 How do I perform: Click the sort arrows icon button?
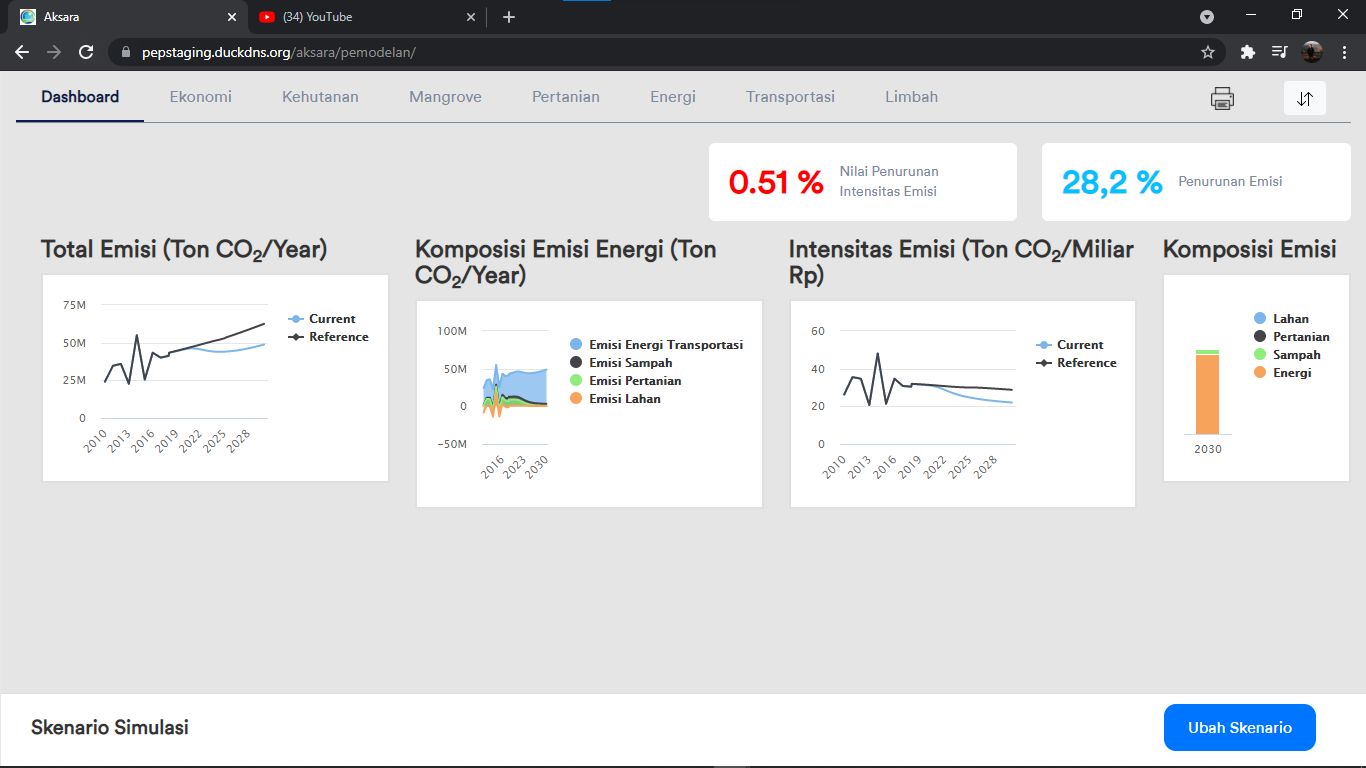coord(1305,98)
